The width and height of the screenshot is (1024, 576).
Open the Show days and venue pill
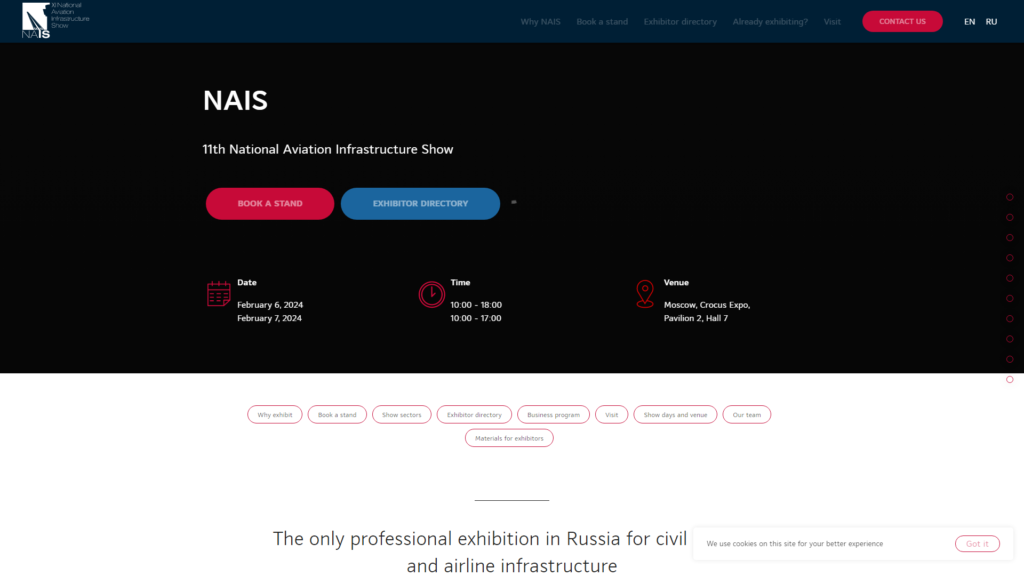click(675, 415)
